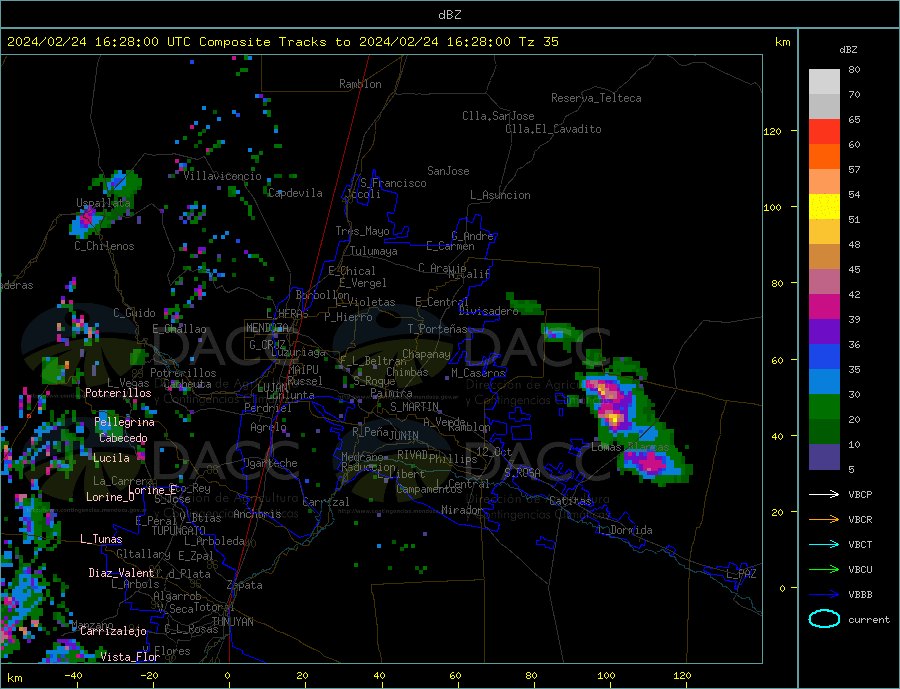Click the Ramblon label at the top of the map
Viewport: 900px width, 689px height.
[x=360, y=84]
